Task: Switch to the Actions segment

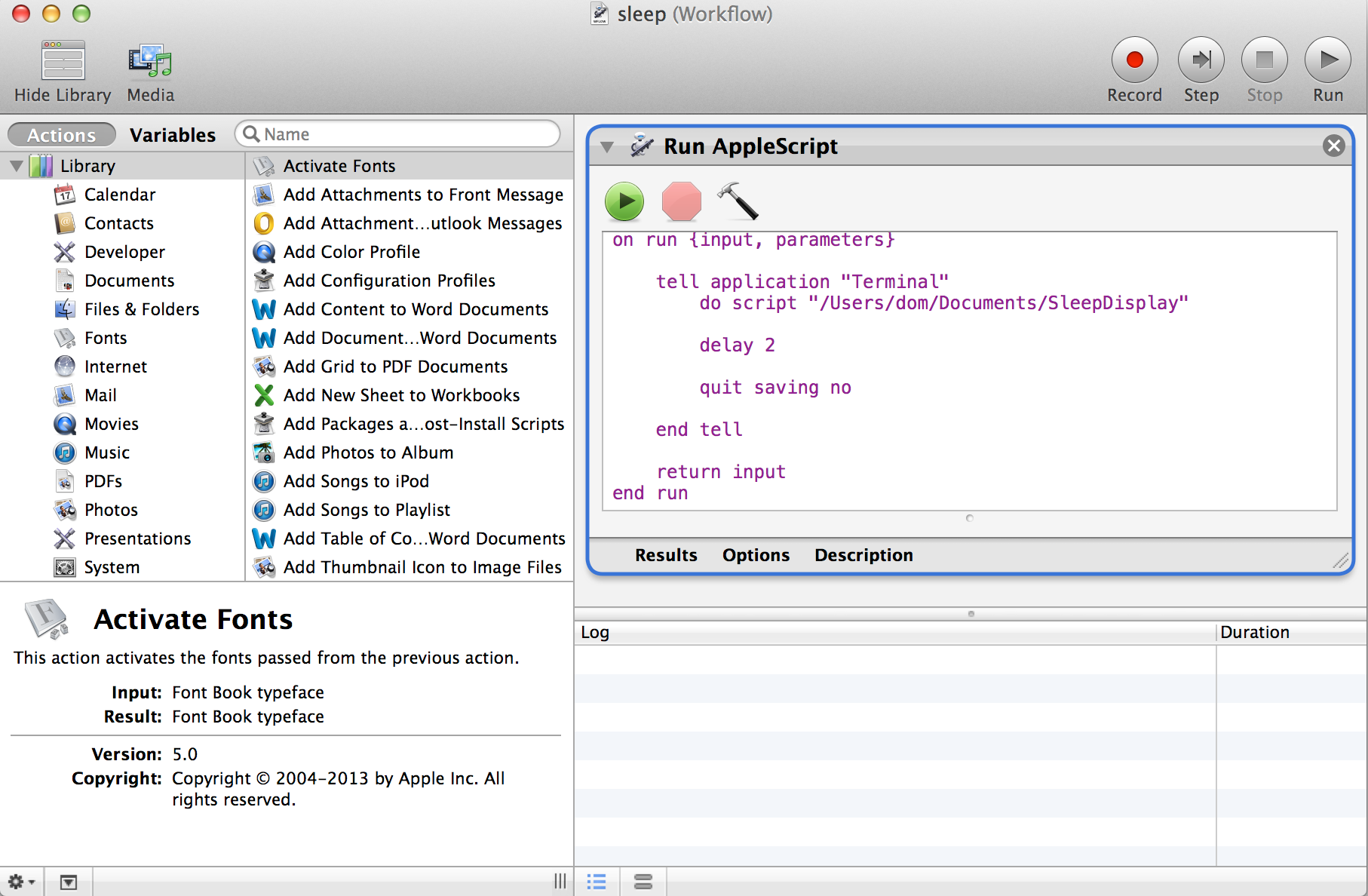Action: (x=62, y=135)
